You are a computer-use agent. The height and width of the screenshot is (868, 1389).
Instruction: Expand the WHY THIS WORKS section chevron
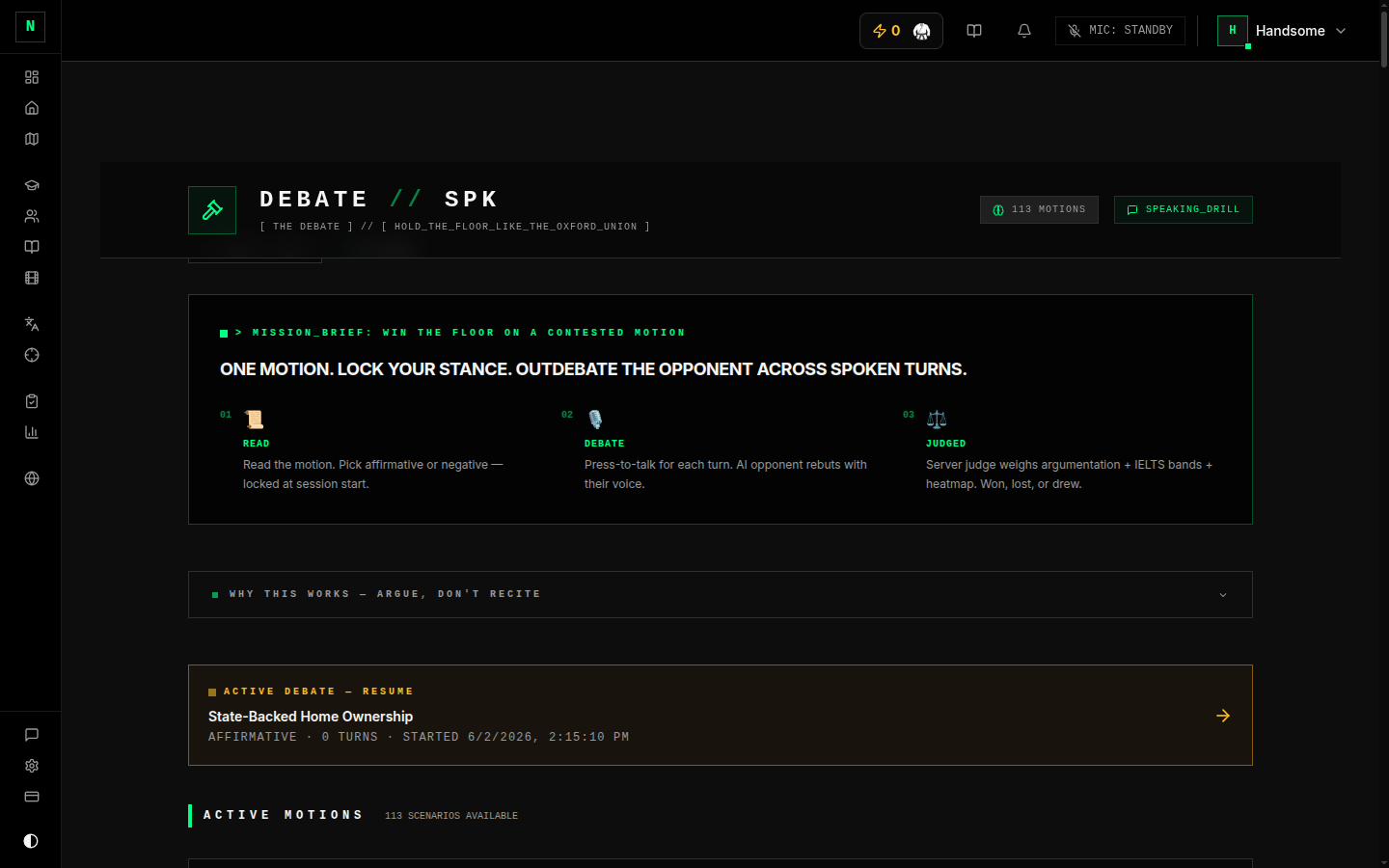click(1223, 595)
